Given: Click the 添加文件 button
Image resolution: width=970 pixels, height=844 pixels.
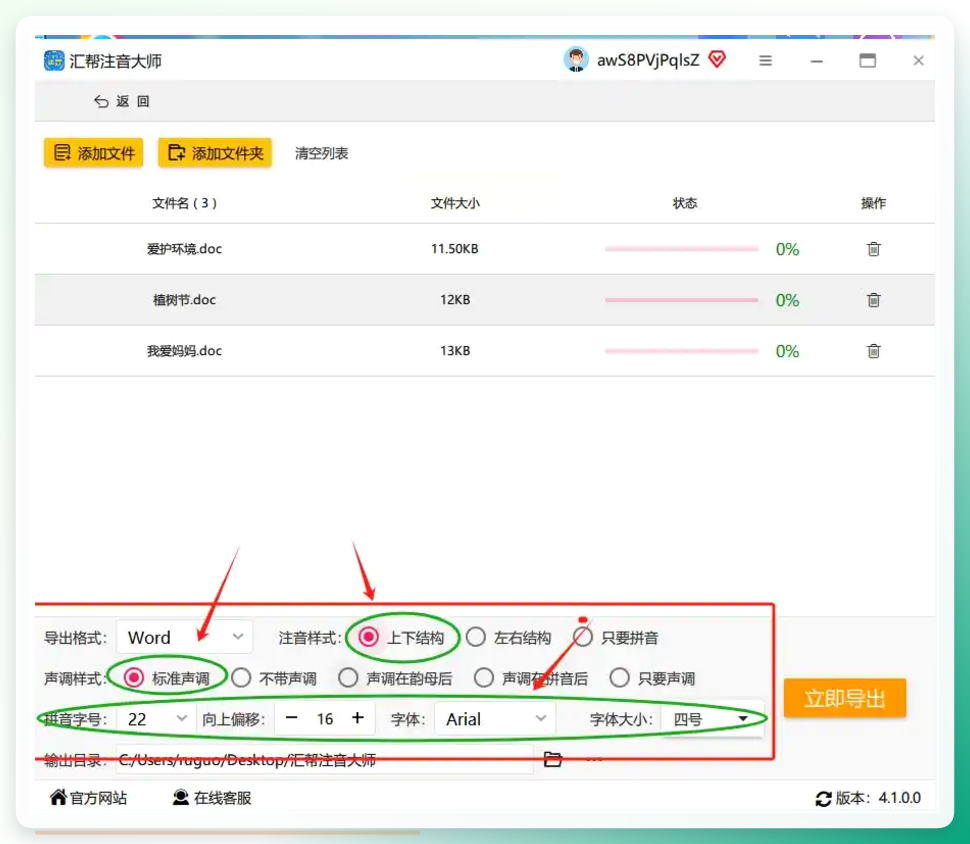Looking at the screenshot, I should tap(93, 153).
